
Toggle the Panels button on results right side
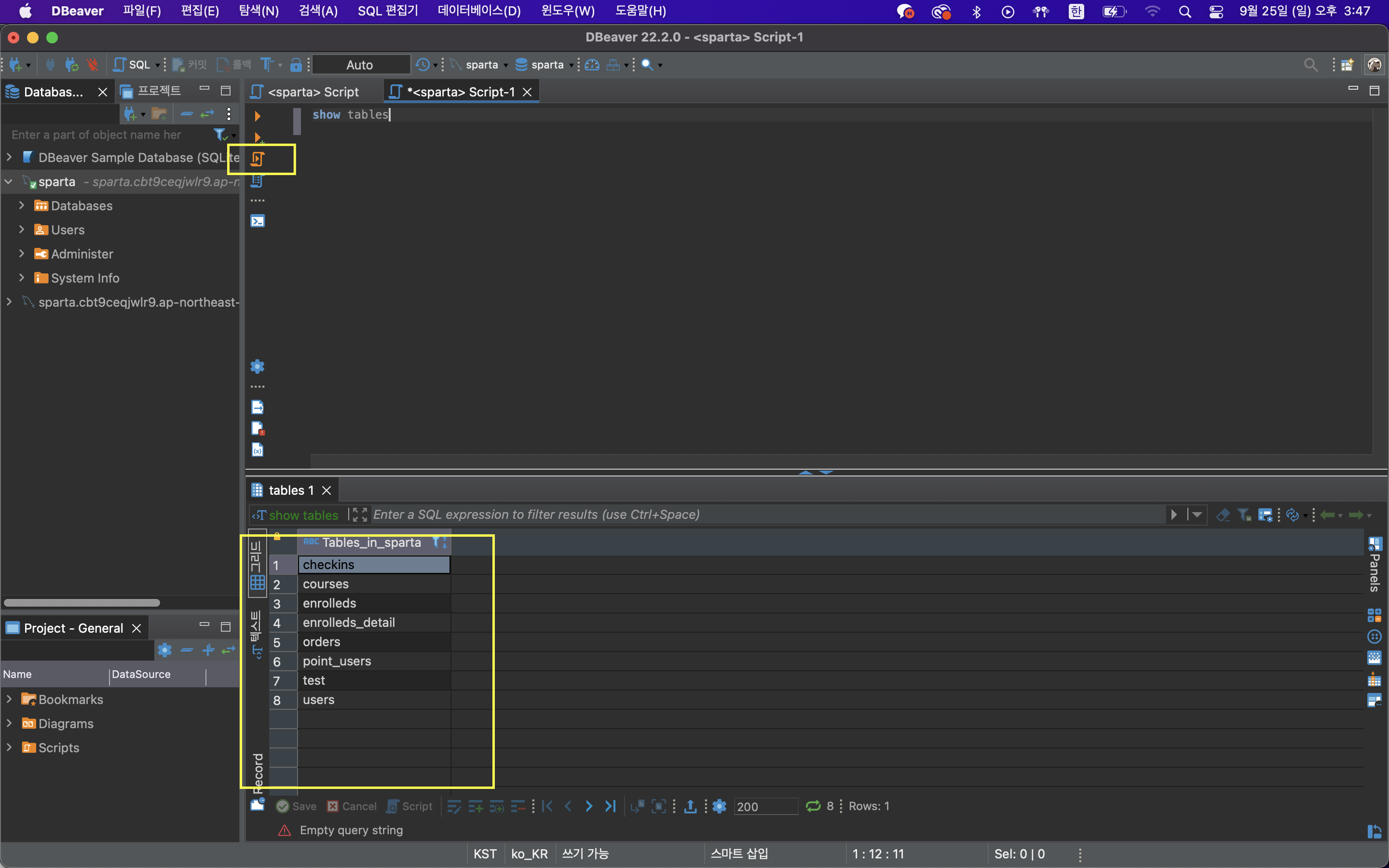(x=1375, y=564)
